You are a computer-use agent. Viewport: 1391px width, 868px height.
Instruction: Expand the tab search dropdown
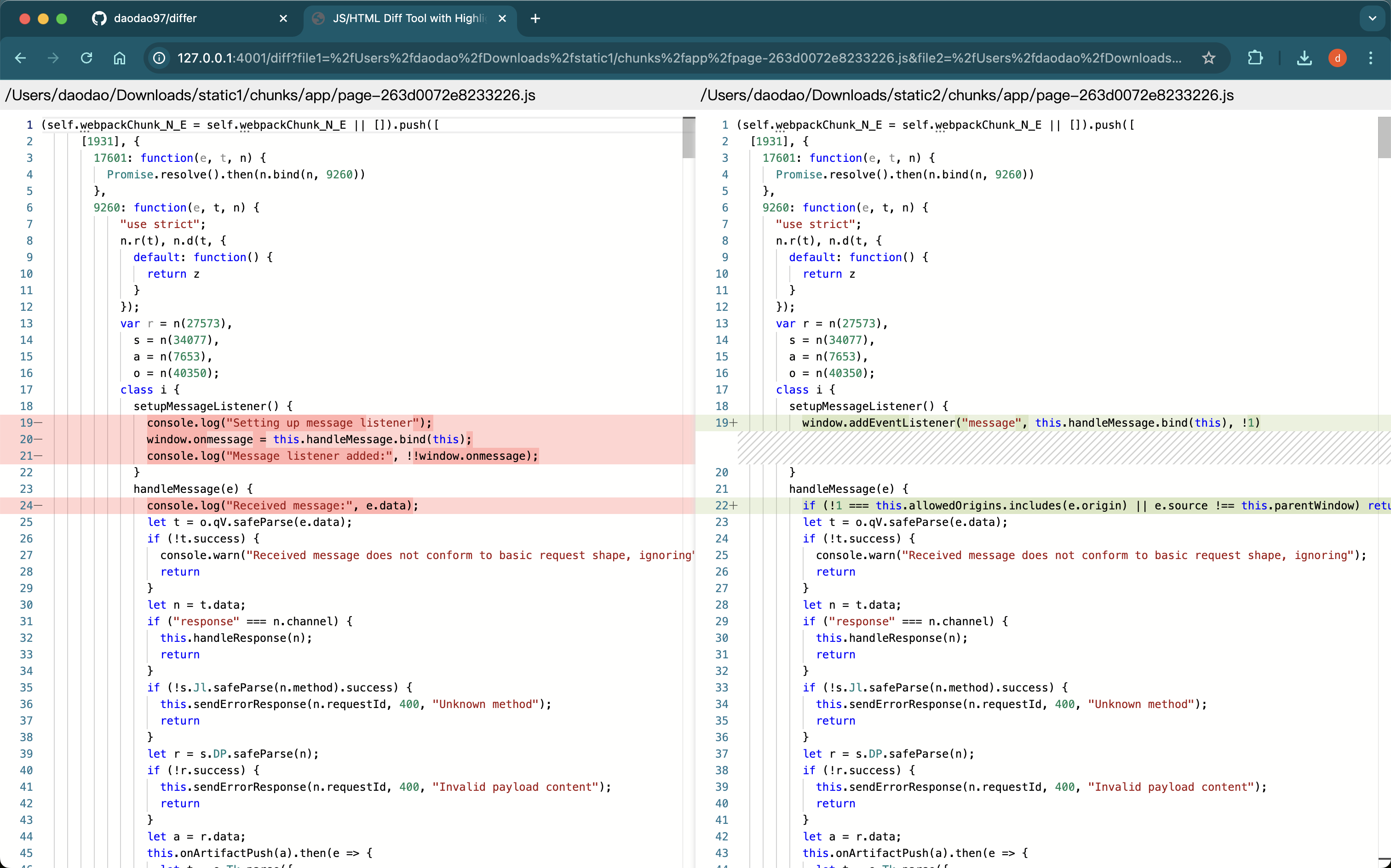(1372, 18)
